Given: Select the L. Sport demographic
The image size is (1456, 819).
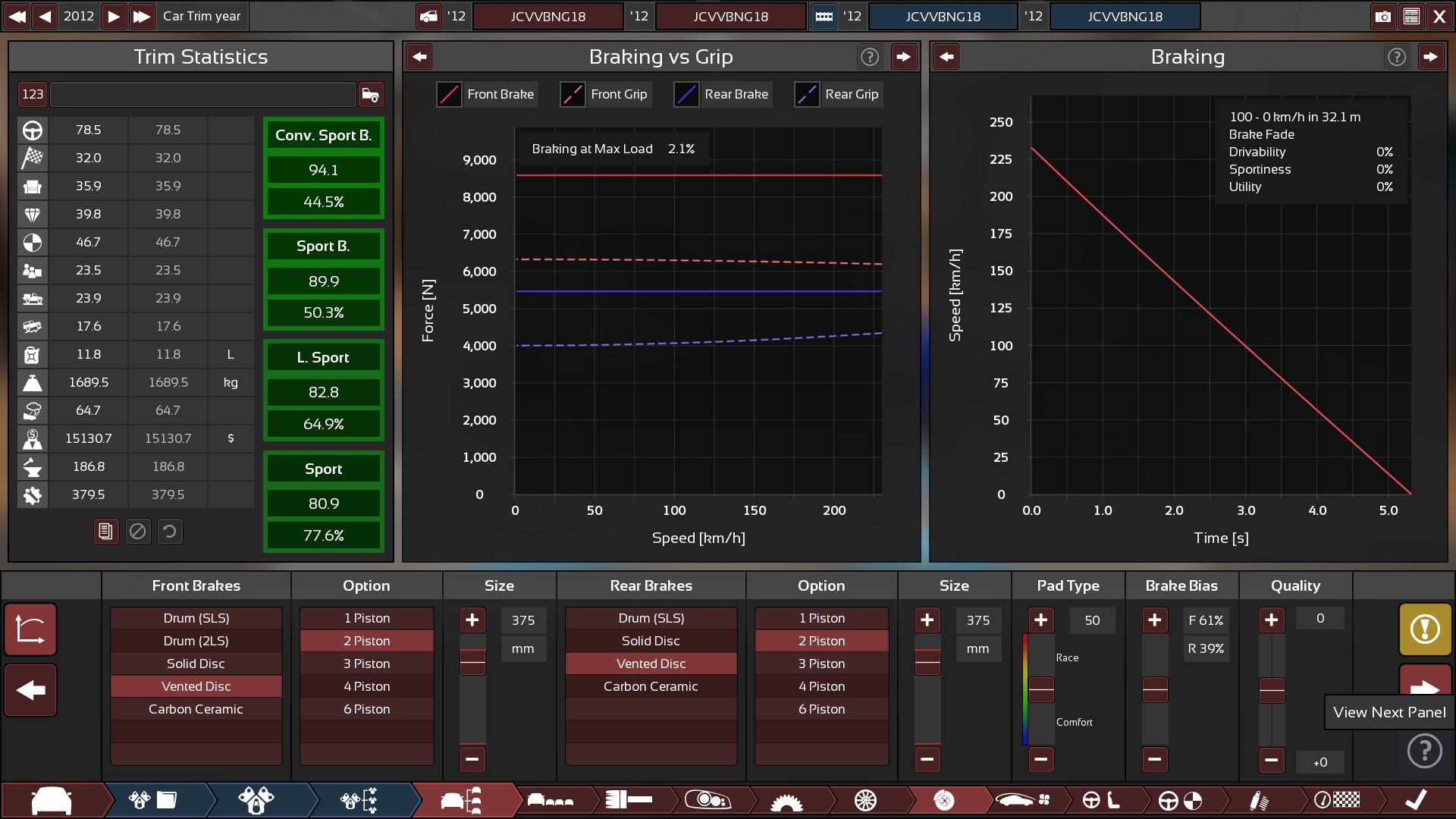Looking at the screenshot, I should (x=324, y=391).
